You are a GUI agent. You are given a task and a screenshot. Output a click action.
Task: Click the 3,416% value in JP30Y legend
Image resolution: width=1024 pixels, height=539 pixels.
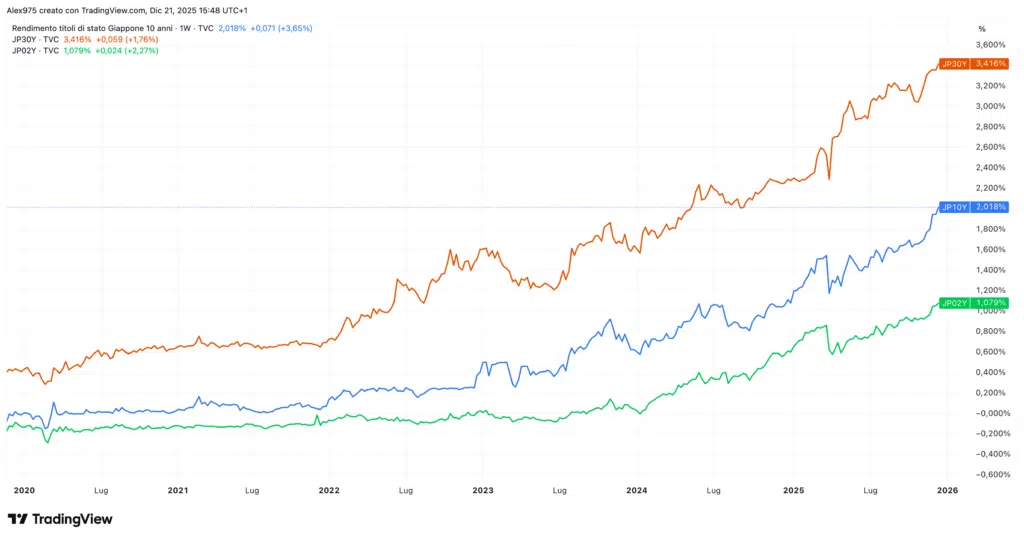click(78, 39)
